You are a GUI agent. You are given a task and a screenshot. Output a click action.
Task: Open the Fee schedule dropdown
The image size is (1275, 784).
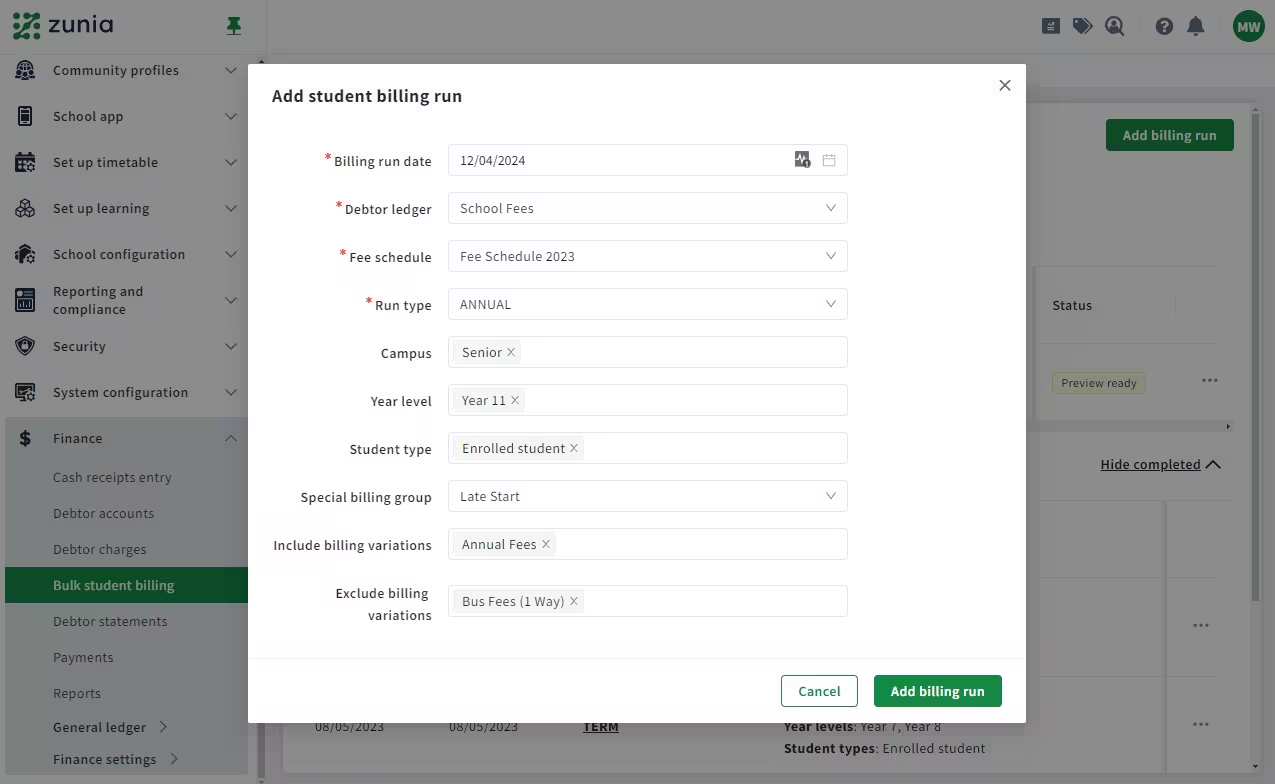coord(648,256)
